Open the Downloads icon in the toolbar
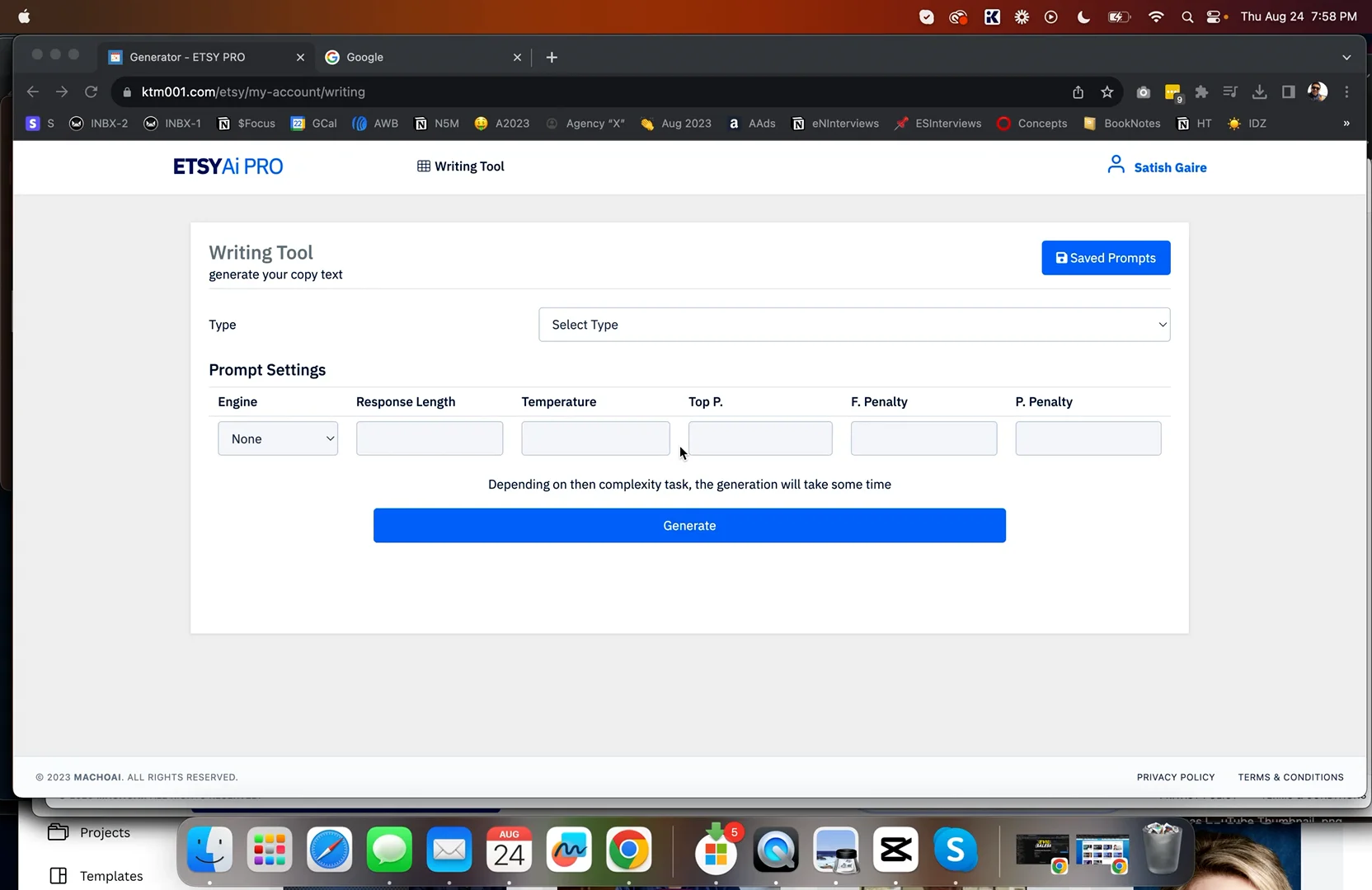Viewport: 1372px width, 890px height. [x=1259, y=91]
